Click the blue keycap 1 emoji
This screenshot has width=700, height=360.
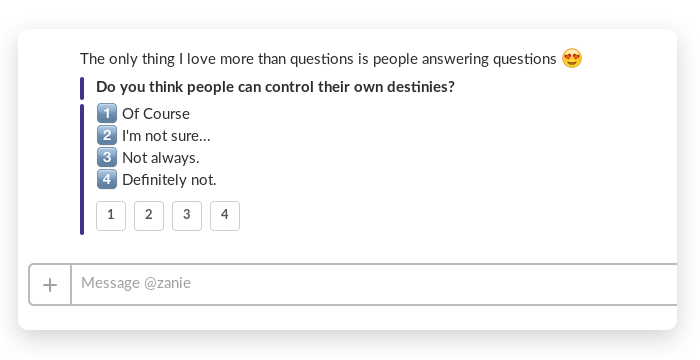(x=107, y=113)
